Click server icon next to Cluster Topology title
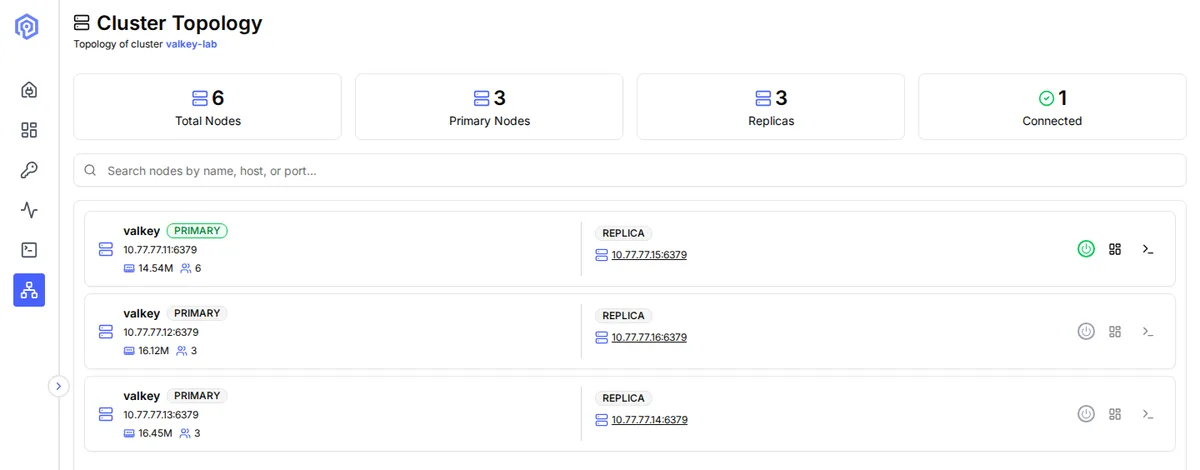The image size is (1200, 470). point(82,22)
